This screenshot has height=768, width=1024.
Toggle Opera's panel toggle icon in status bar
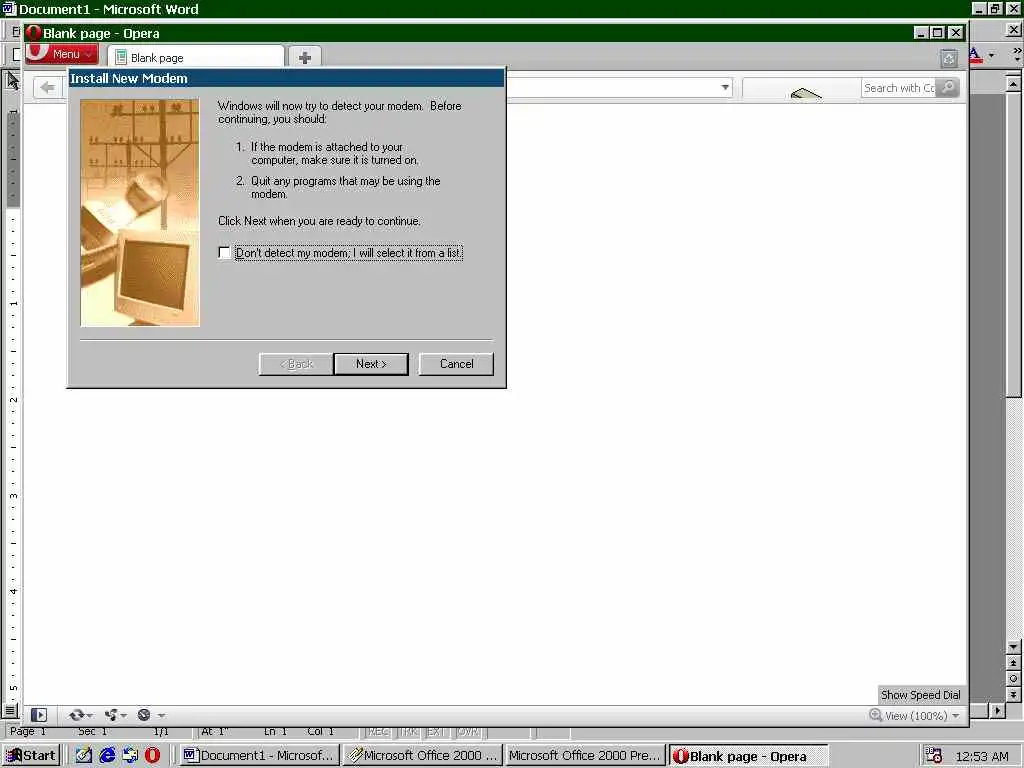click(x=39, y=715)
